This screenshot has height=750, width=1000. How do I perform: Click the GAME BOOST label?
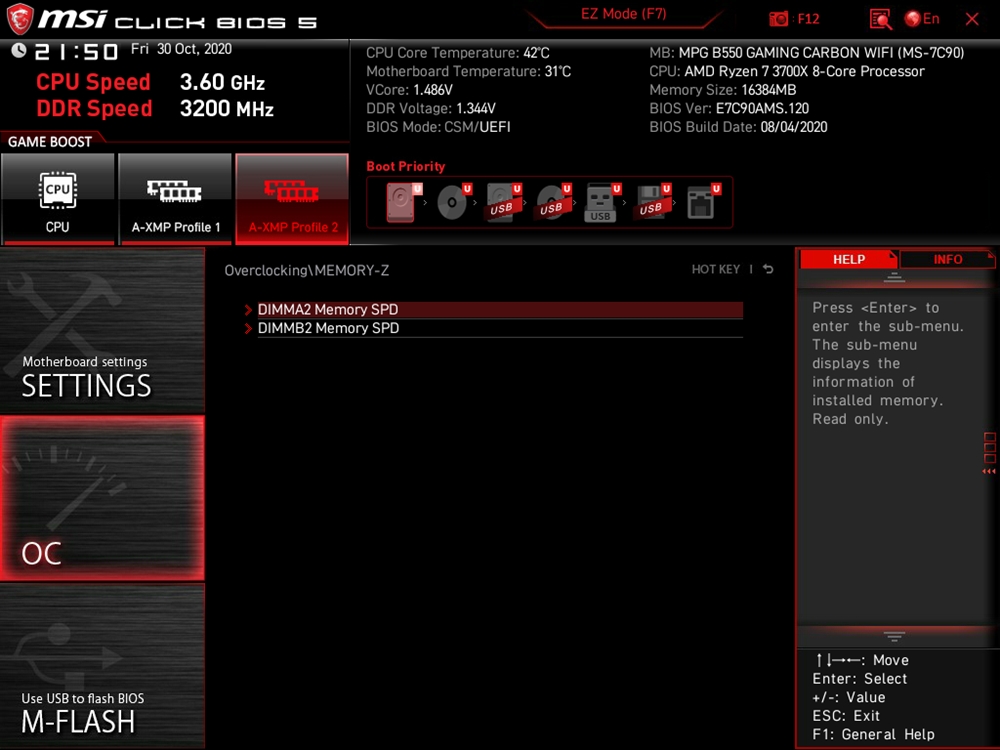coord(50,142)
